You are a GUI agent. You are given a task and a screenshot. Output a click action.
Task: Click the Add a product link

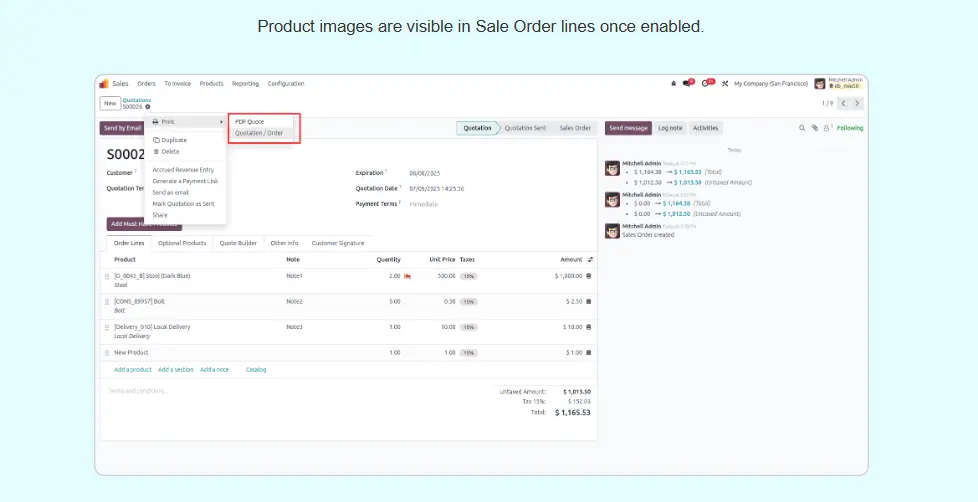(x=132, y=370)
